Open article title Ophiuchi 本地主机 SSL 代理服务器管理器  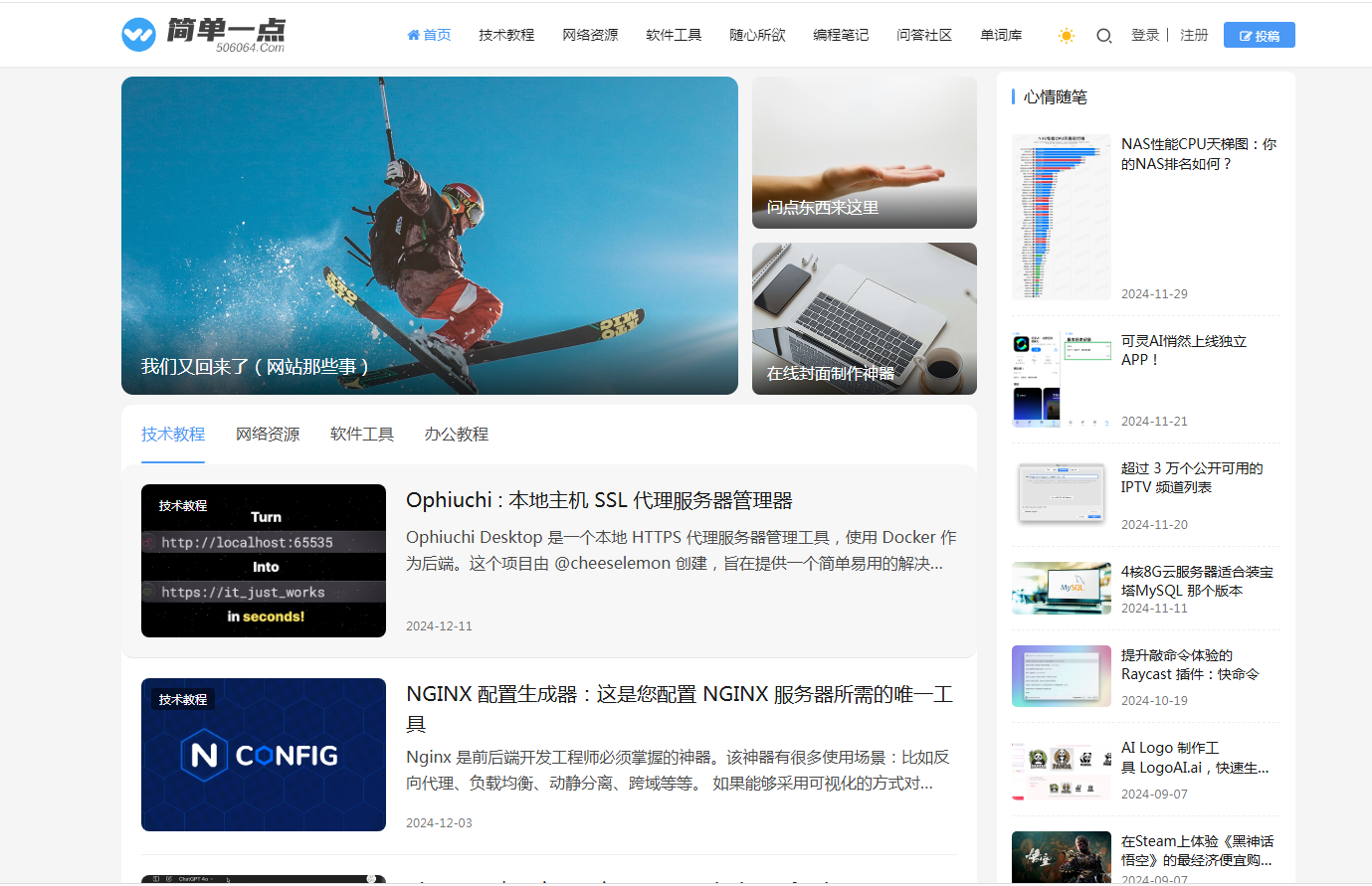[x=599, y=500]
